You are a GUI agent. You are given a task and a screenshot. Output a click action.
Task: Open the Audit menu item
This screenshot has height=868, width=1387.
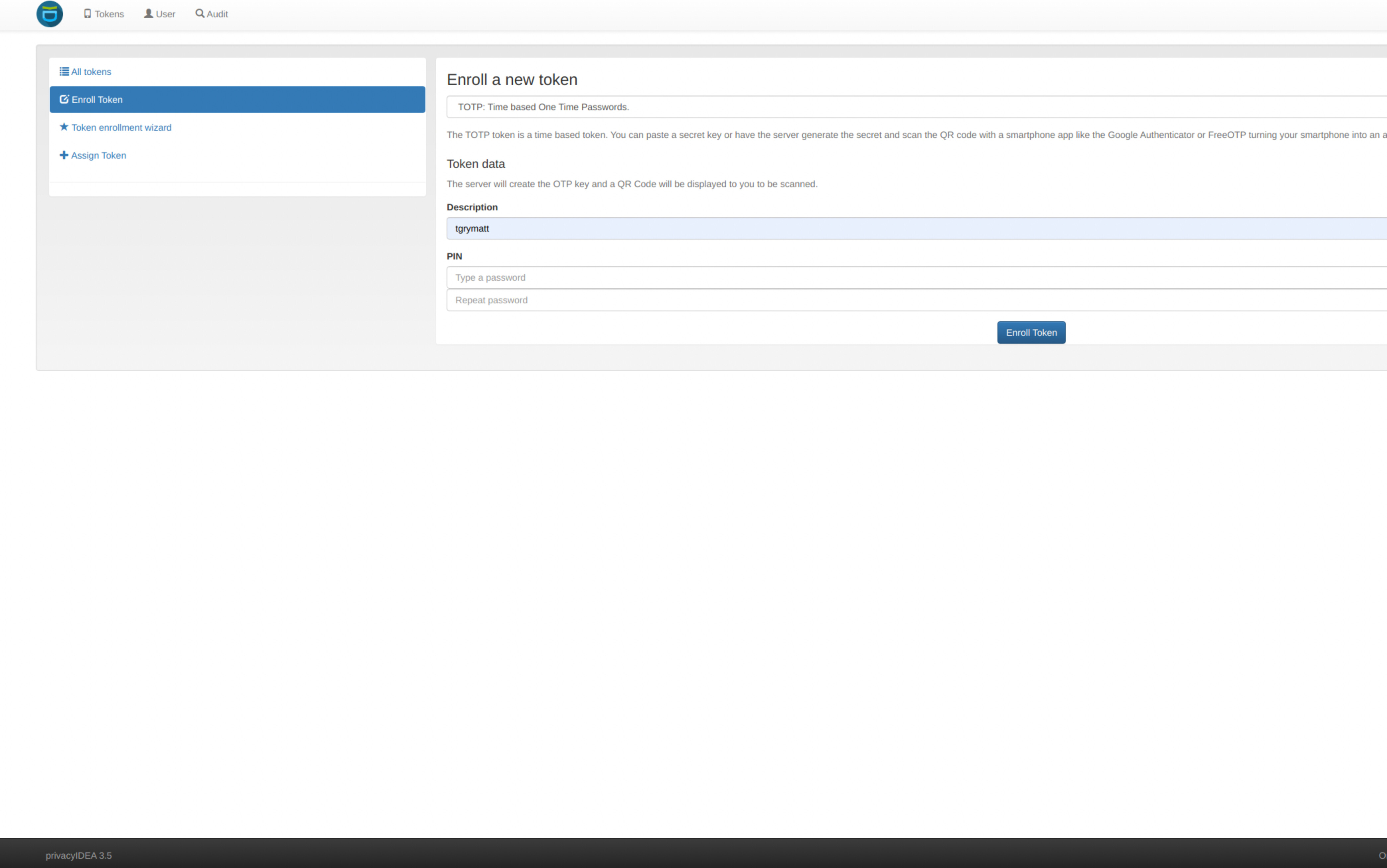point(211,14)
